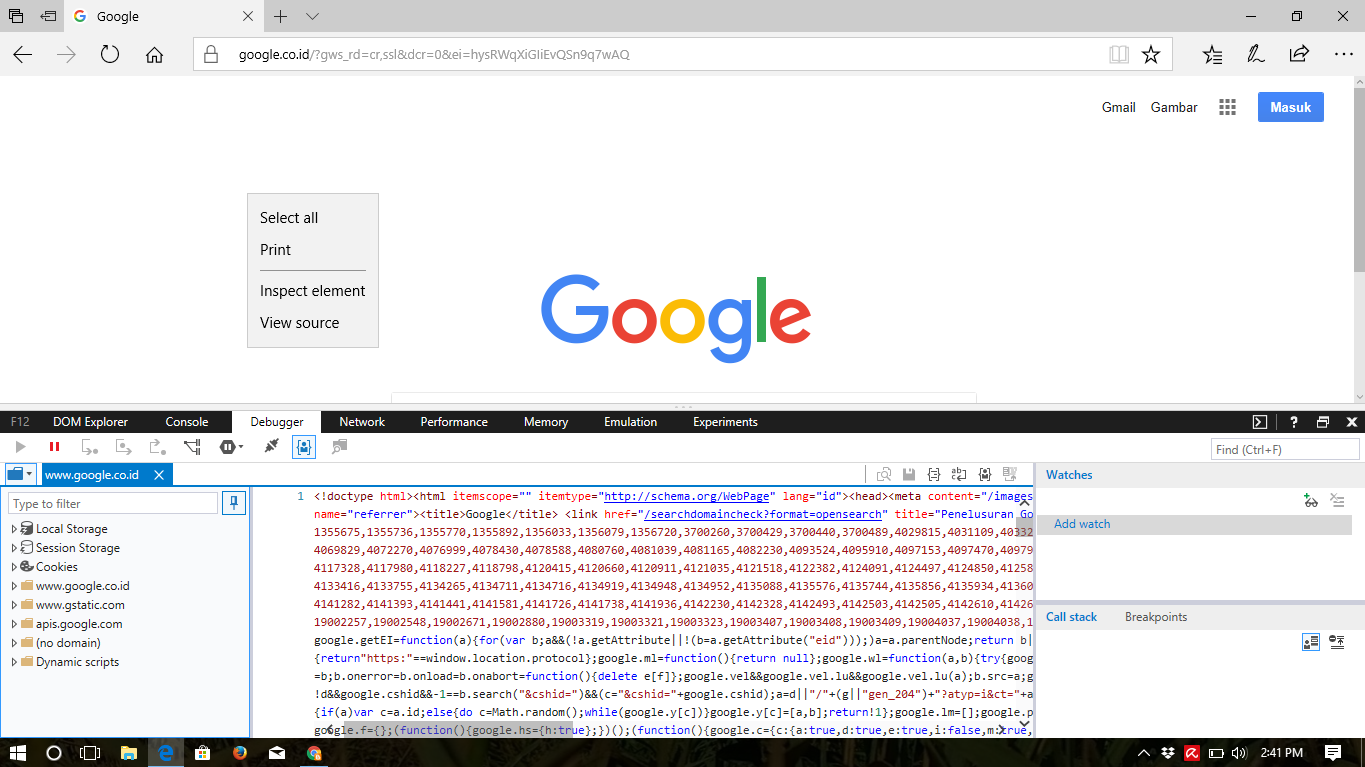Click the Mark as library code icon

pyautogui.click(x=985, y=474)
